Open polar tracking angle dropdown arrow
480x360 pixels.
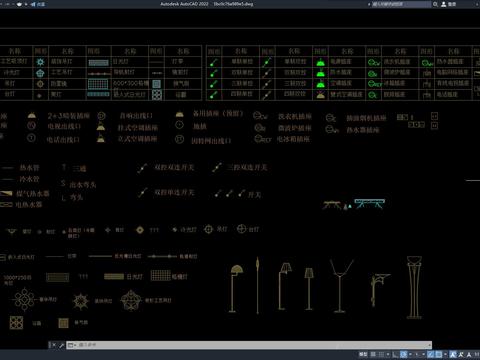(410, 354)
